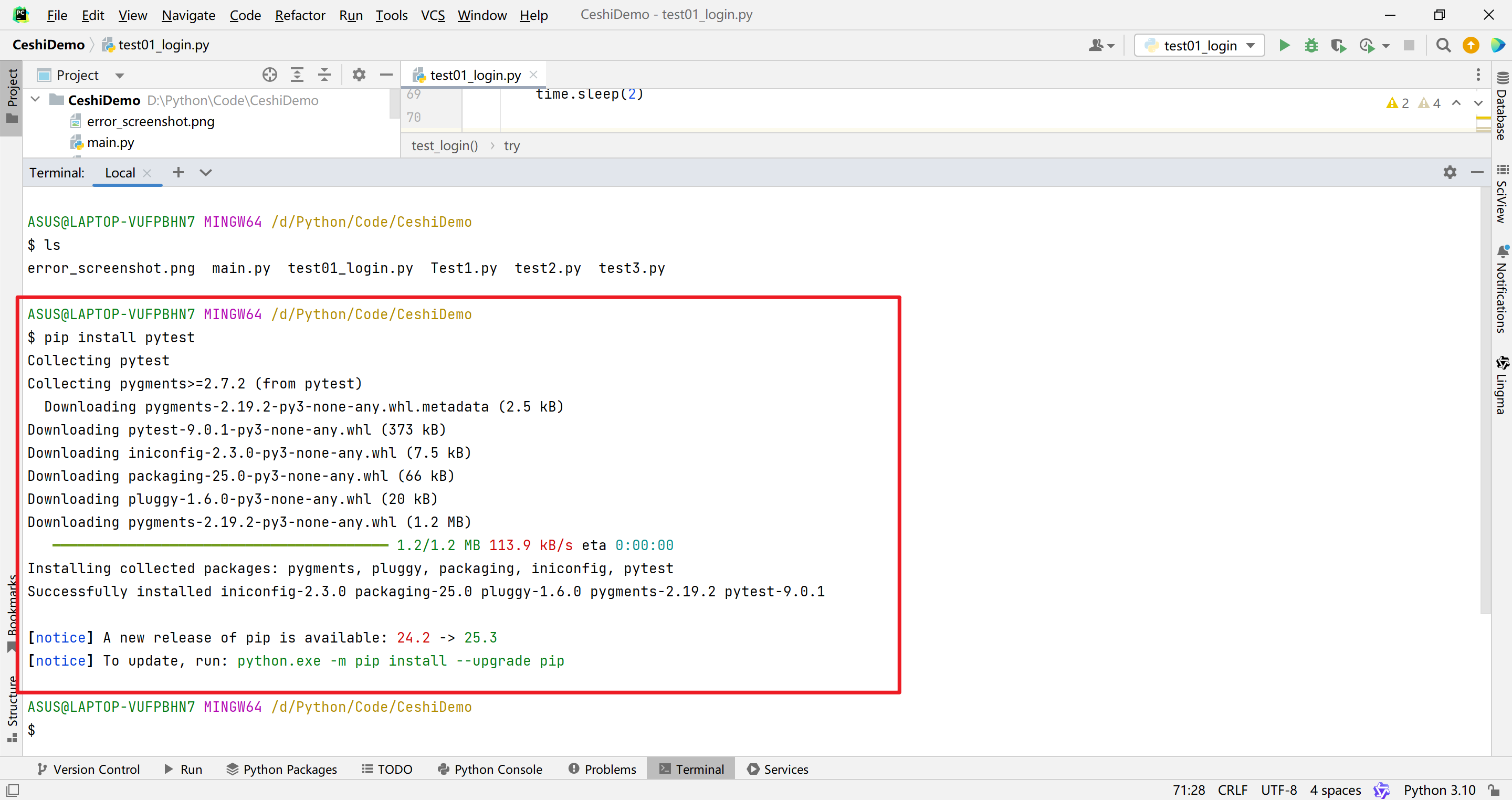Open the colorful plugin logo icon
Viewport: 1512px width, 800px height.
[1497, 45]
